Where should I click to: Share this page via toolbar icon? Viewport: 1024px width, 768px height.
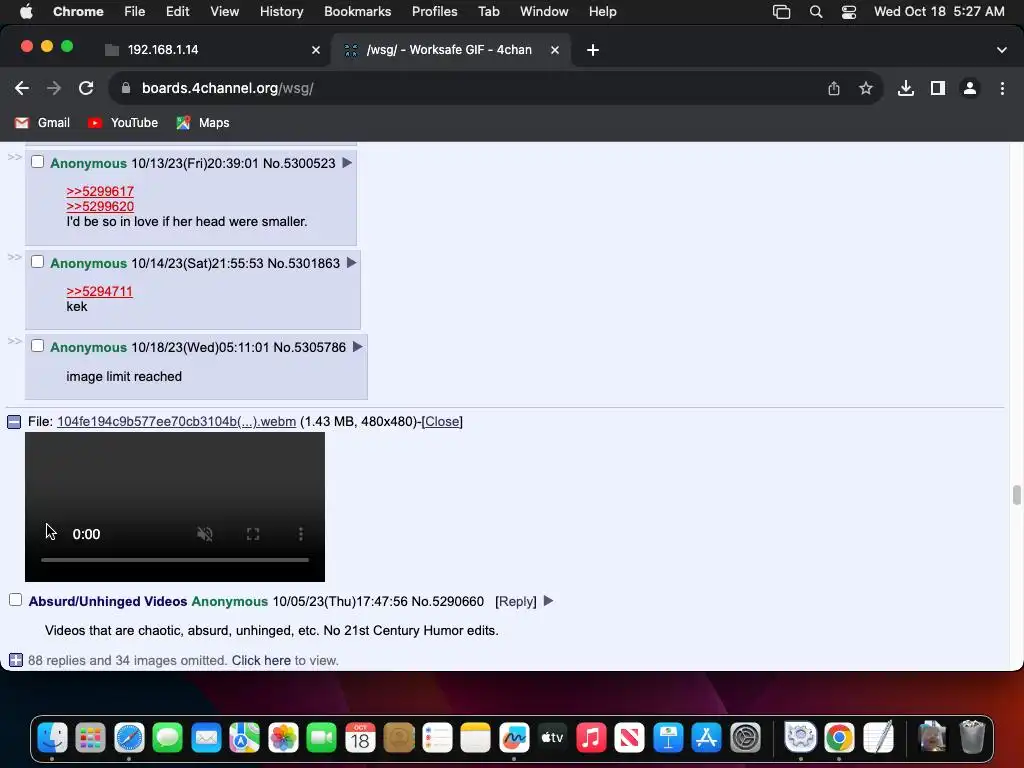834,88
